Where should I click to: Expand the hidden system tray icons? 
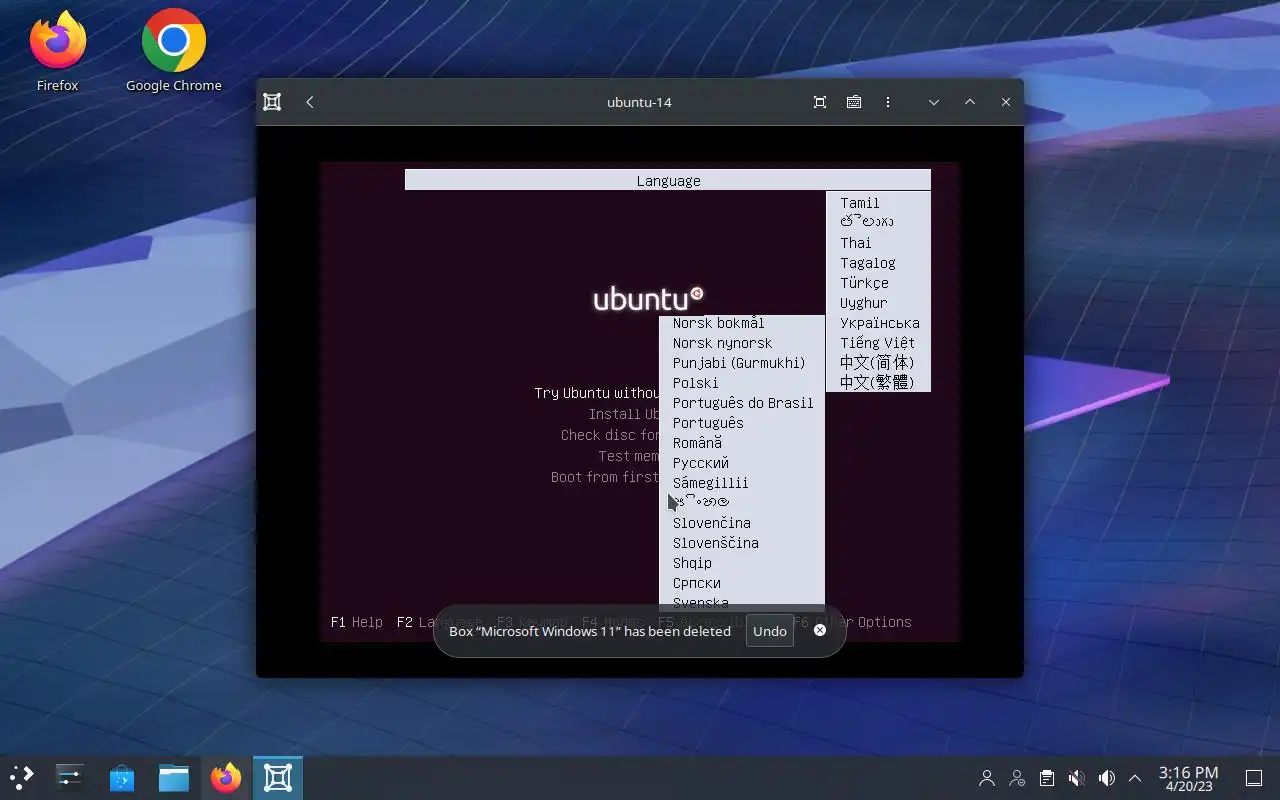[1135, 778]
